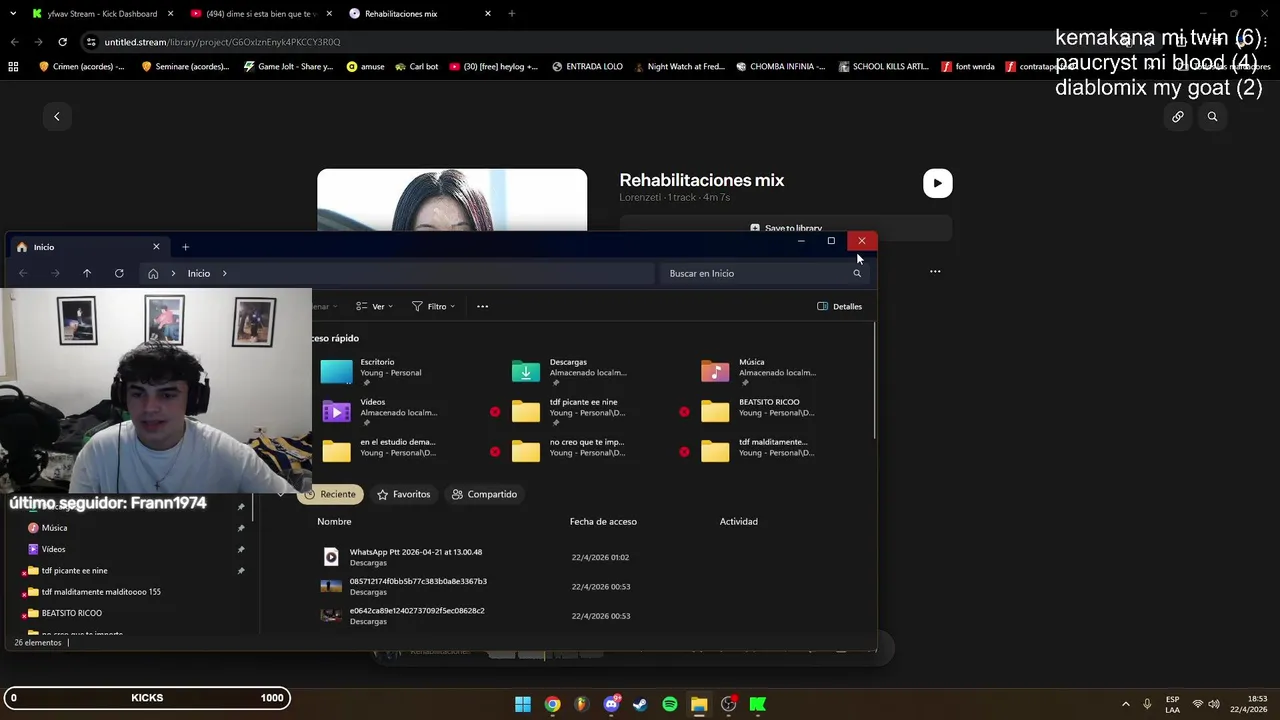Click Actividad column header
Image resolution: width=1280 pixels, height=720 pixels.
coord(739,521)
